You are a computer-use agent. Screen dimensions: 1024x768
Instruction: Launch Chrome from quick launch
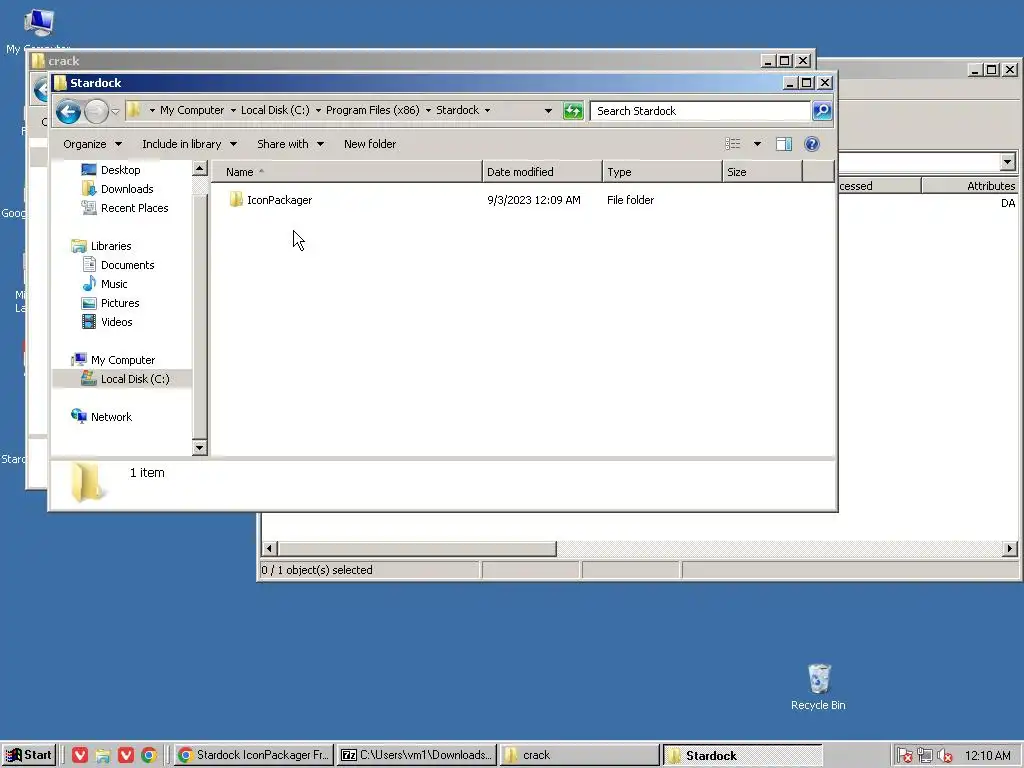149,755
